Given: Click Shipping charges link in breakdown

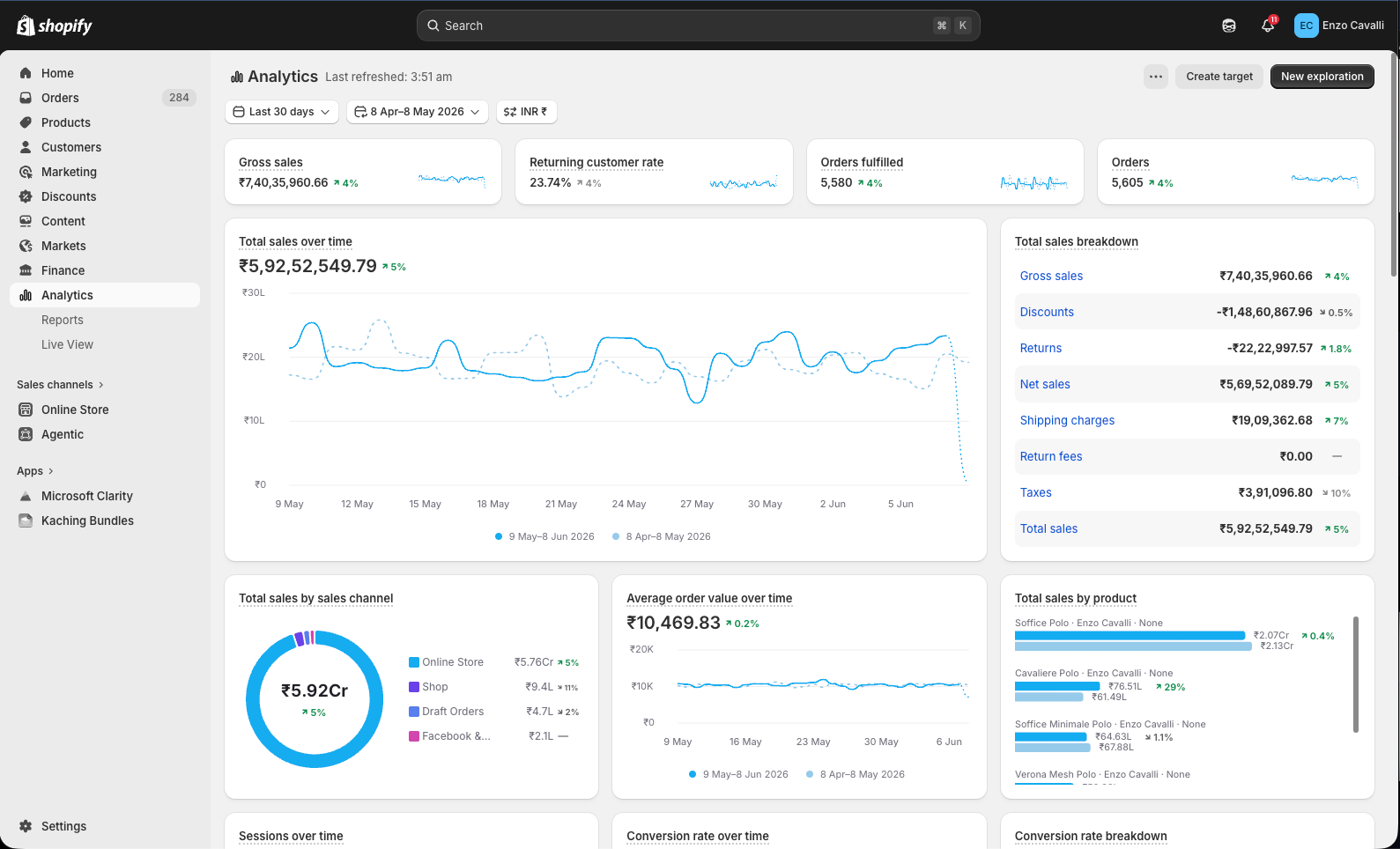Looking at the screenshot, I should 1067,420.
